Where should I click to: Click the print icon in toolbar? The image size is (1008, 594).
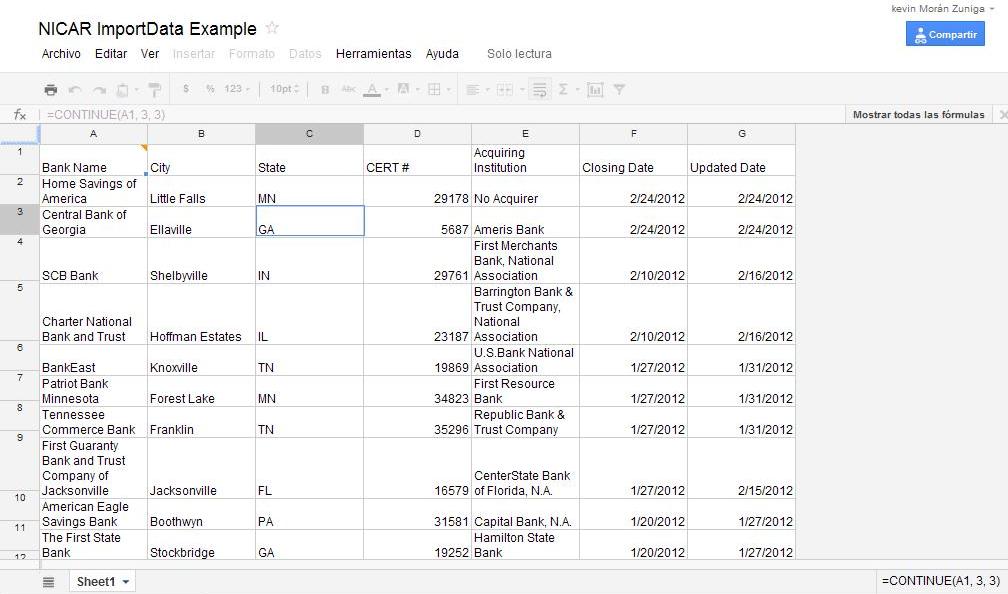(x=51, y=89)
